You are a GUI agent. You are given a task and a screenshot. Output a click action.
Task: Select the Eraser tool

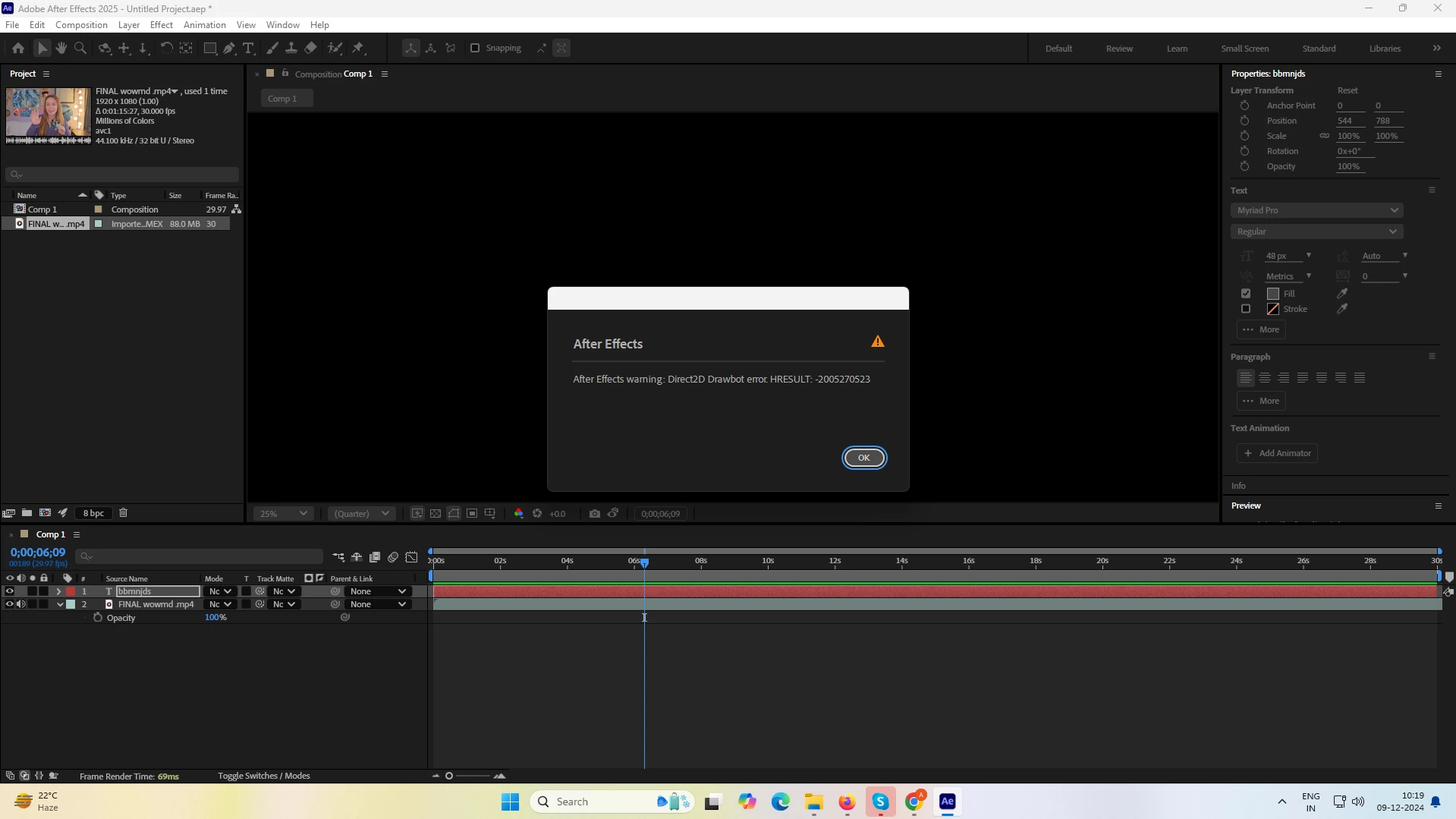click(310, 48)
